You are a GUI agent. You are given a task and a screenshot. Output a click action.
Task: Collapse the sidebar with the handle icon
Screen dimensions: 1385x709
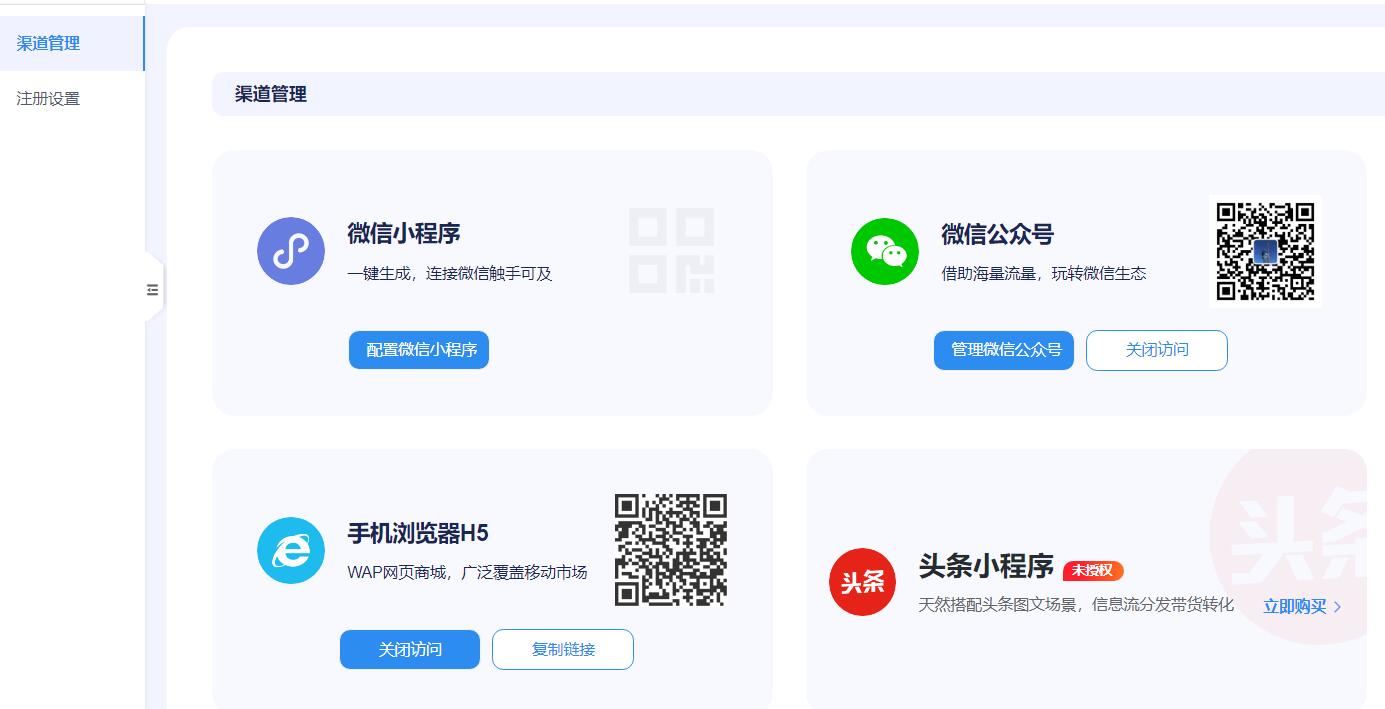[152, 290]
